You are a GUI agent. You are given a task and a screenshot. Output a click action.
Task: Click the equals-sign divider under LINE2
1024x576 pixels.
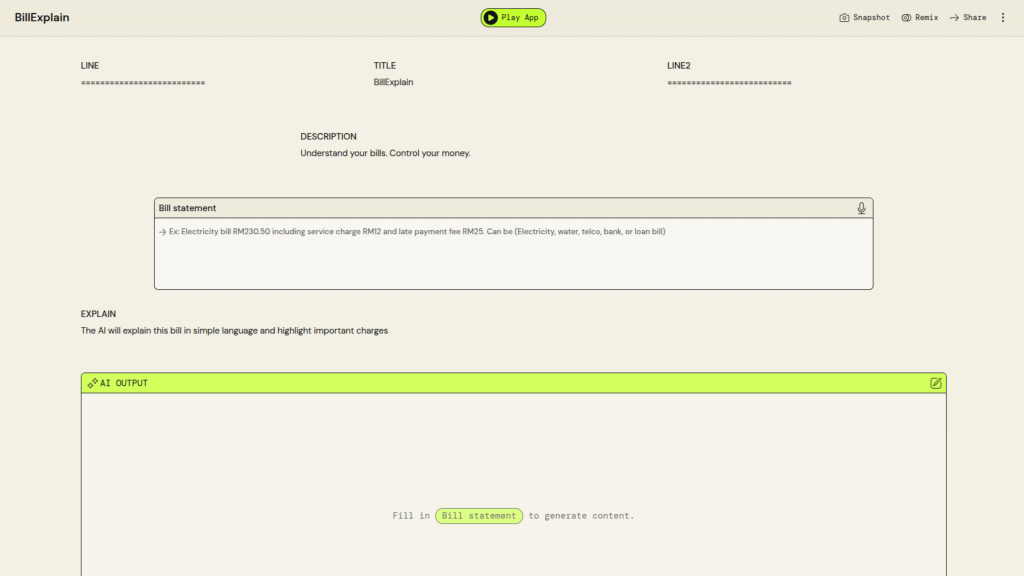tap(729, 82)
